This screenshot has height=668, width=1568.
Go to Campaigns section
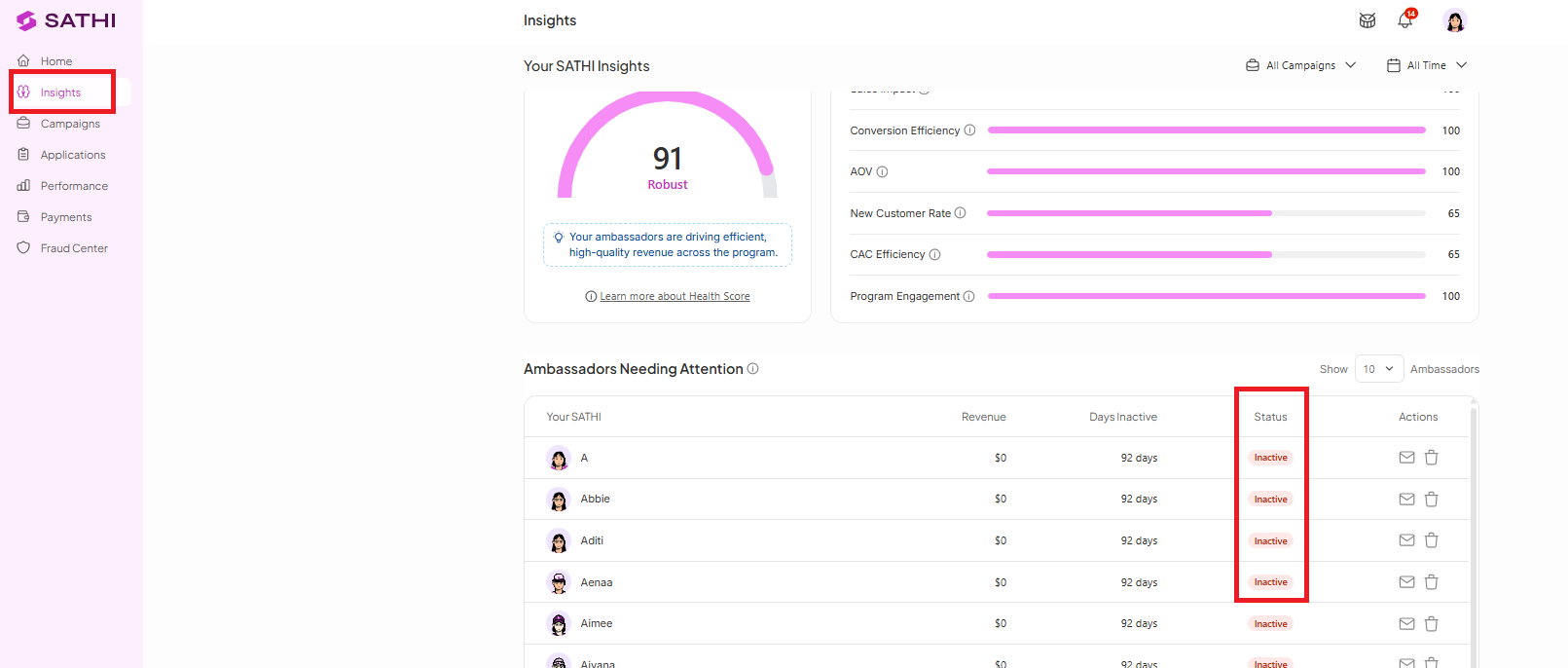70,124
